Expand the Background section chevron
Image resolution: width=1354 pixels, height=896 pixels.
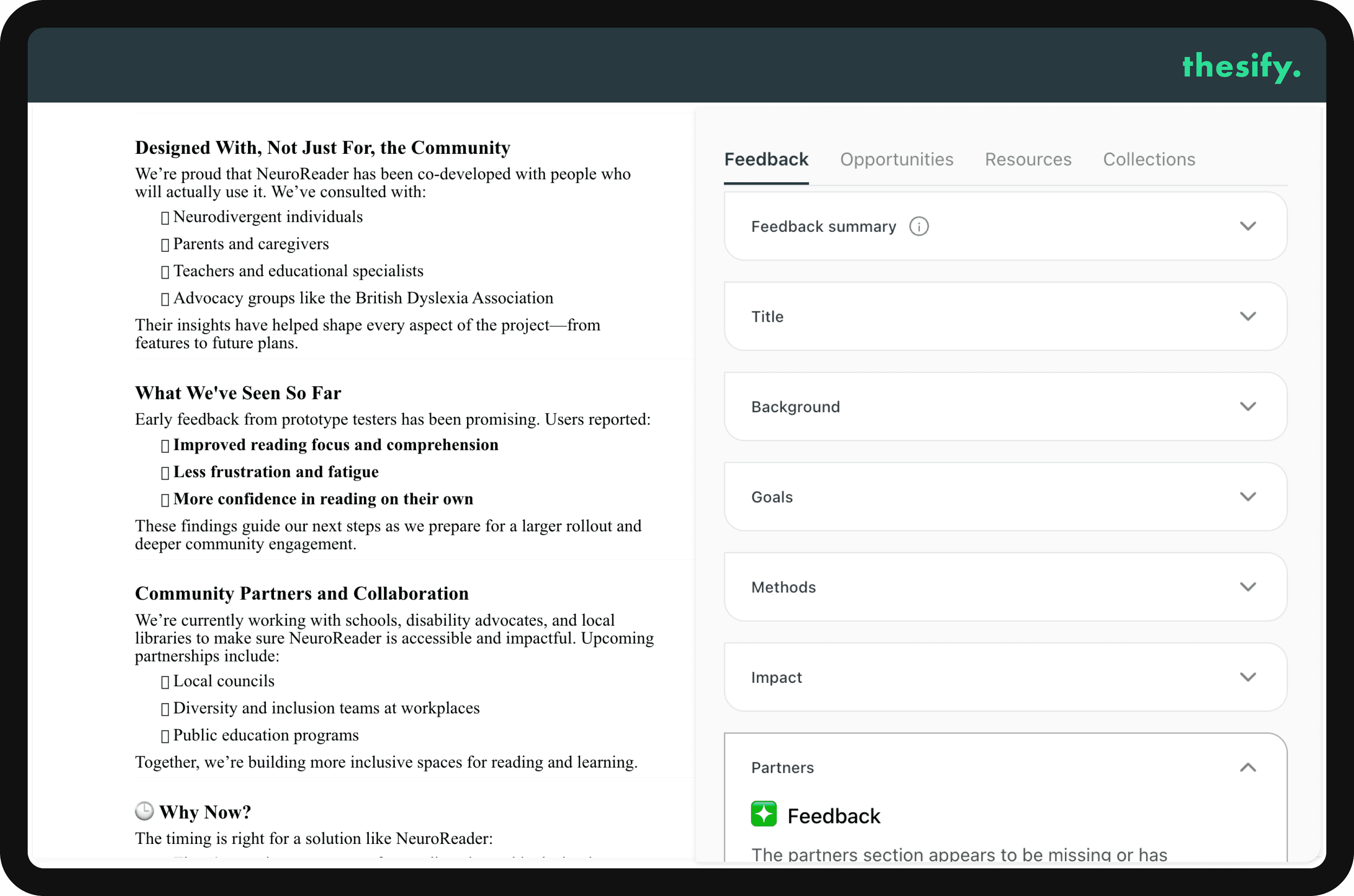[1248, 407]
